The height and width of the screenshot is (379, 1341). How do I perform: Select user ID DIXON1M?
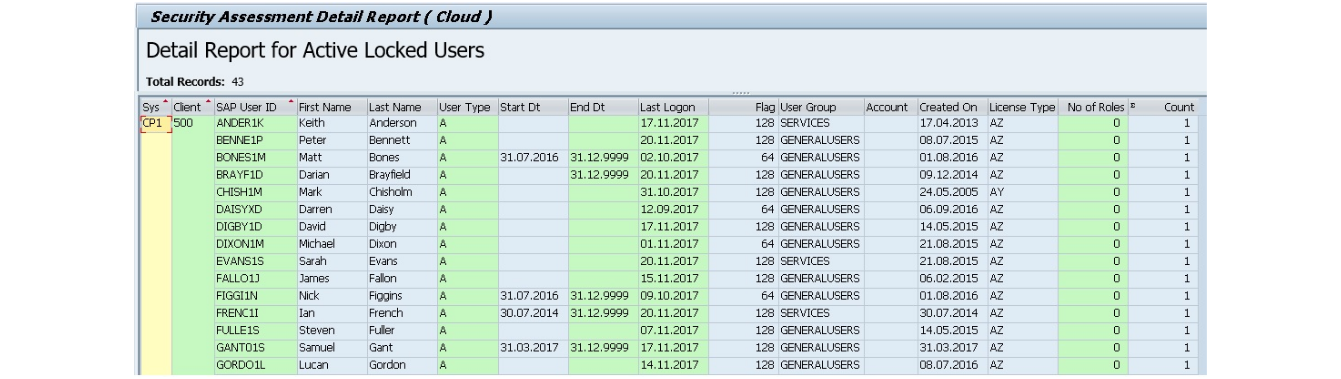click(255, 243)
